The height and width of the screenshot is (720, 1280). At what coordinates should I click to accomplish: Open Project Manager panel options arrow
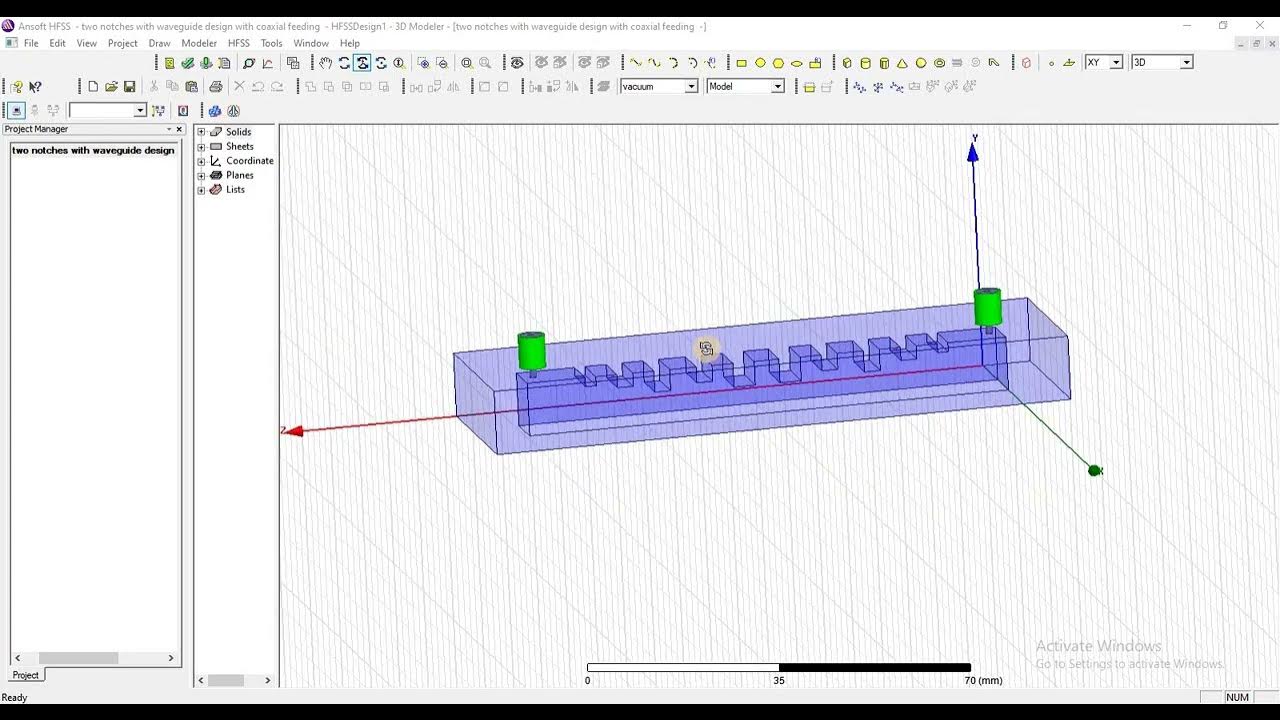pyautogui.click(x=169, y=129)
